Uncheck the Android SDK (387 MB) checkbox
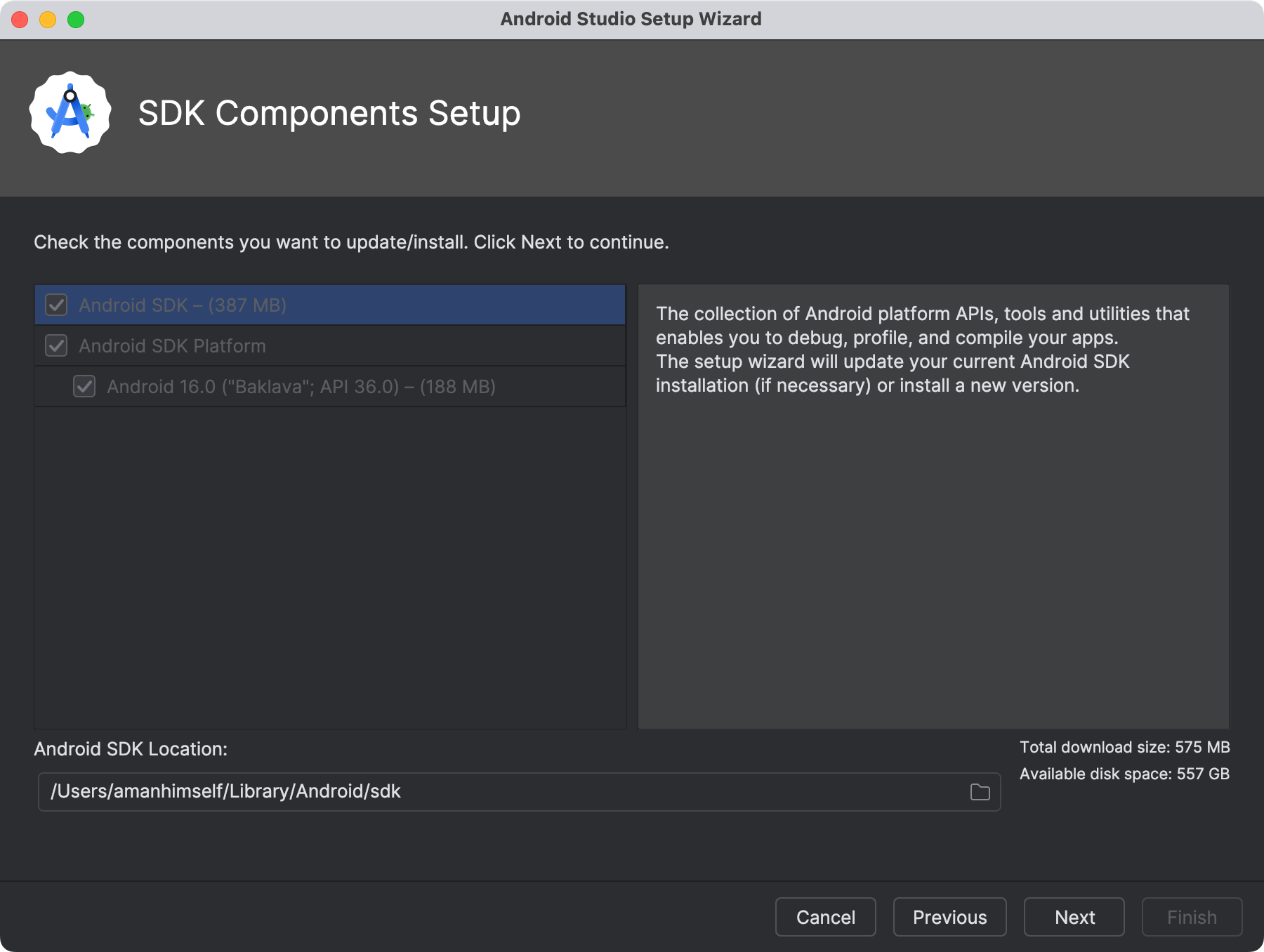Image resolution: width=1264 pixels, height=952 pixels. tap(55, 305)
